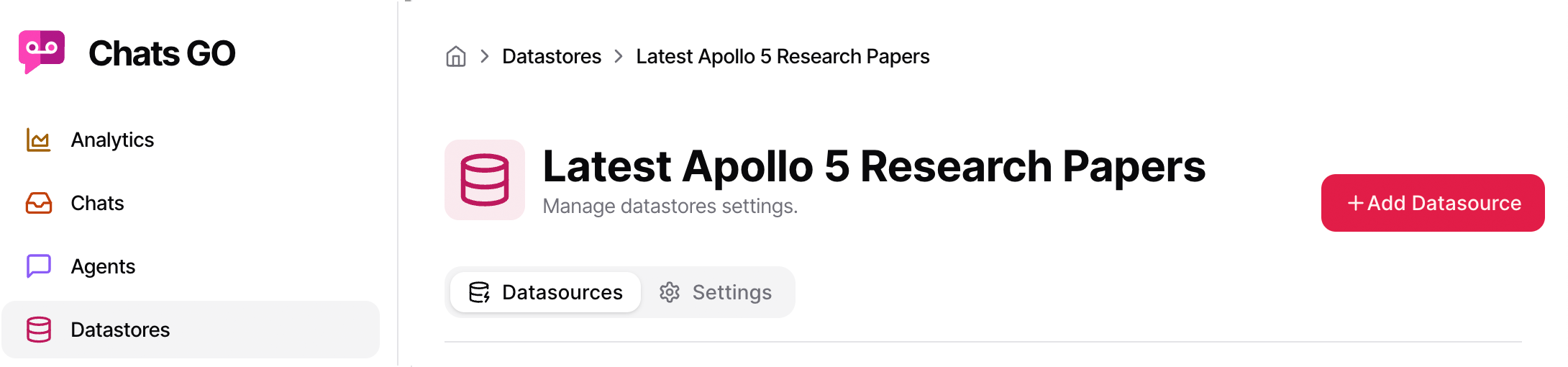Go to home via breadcrumb house icon
1568x367 pixels.
[x=456, y=56]
